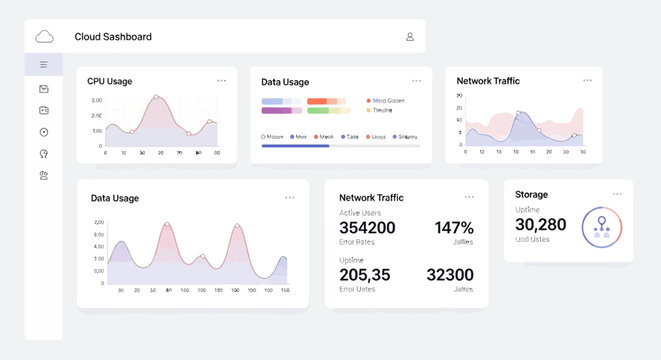The height and width of the screenshot is (360, 661).
Task: Click the CPU Usage chart peak marker
Action: 156,97
